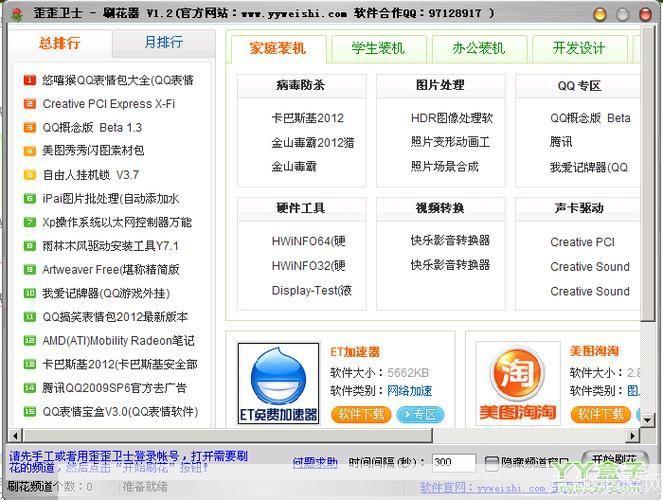Open Display-Test entry
Viewport: 663px width, 500px height.
[312, 290]
